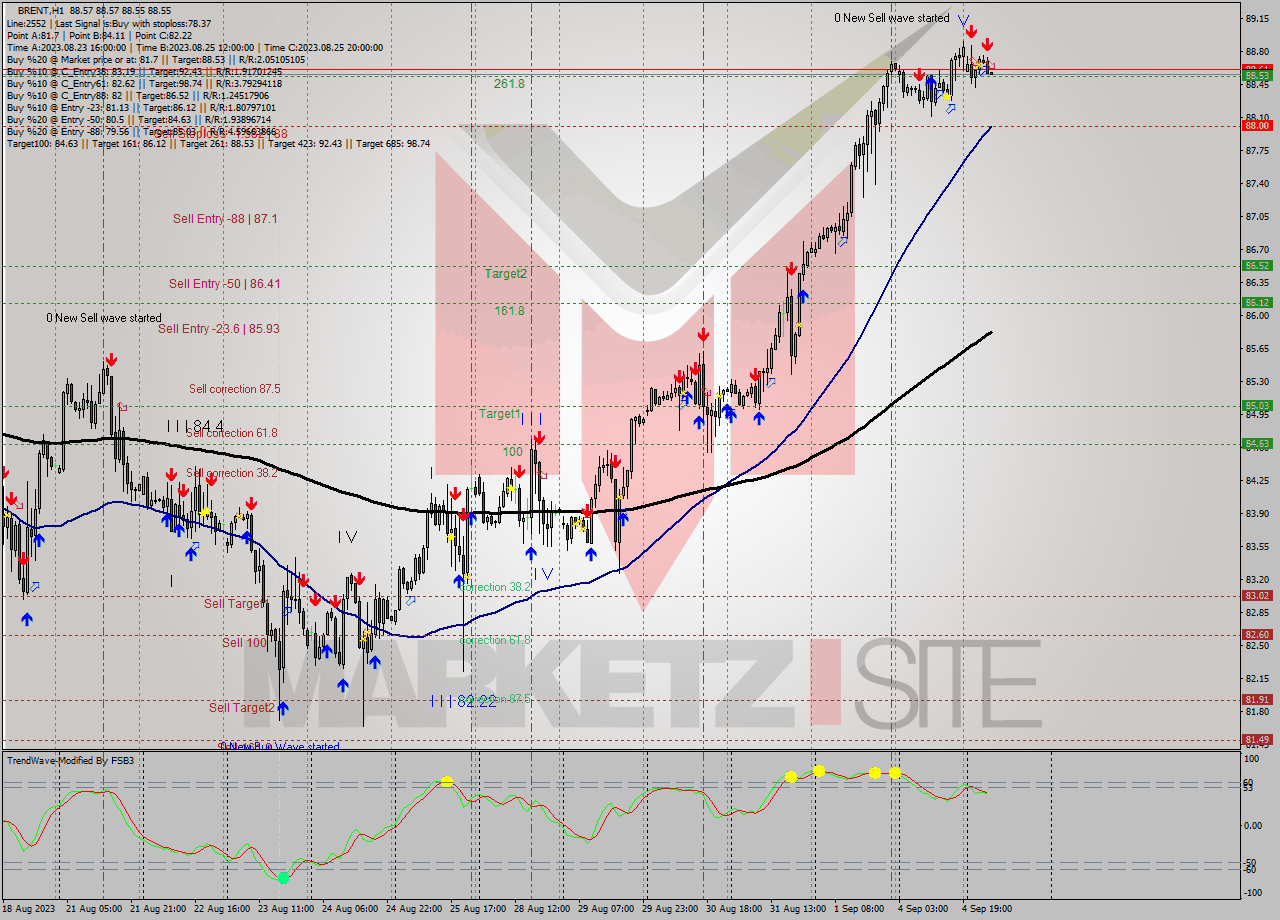Click the 'Sell Entry -50 | 86.41' label
The width and height of the screenshot is (1280, 920).
224,284
